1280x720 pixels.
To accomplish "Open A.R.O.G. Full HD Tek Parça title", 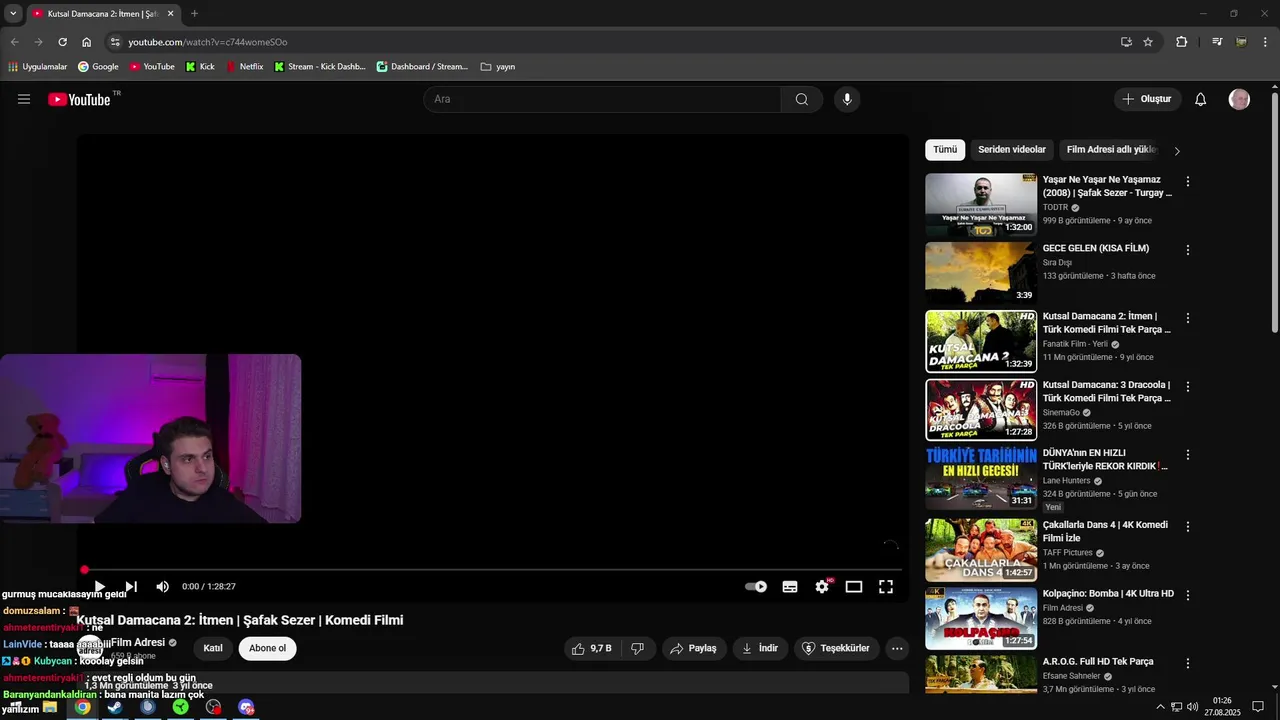I will (1098, 662).
